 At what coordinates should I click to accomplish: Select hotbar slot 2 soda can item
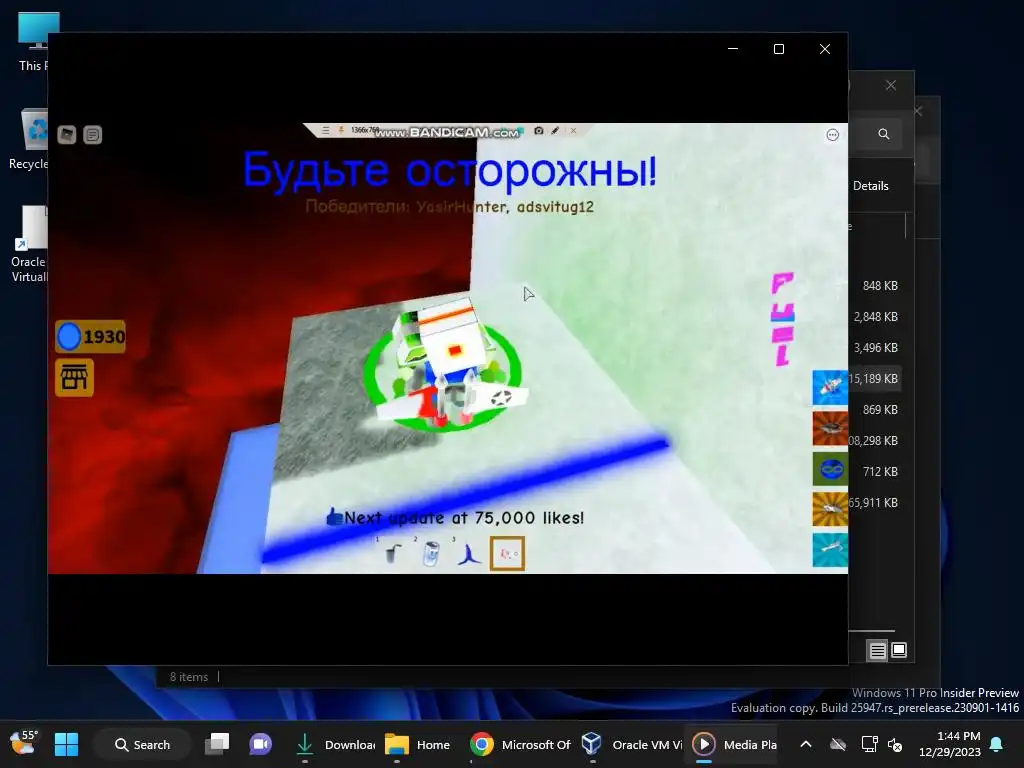[x=431, y=553]
